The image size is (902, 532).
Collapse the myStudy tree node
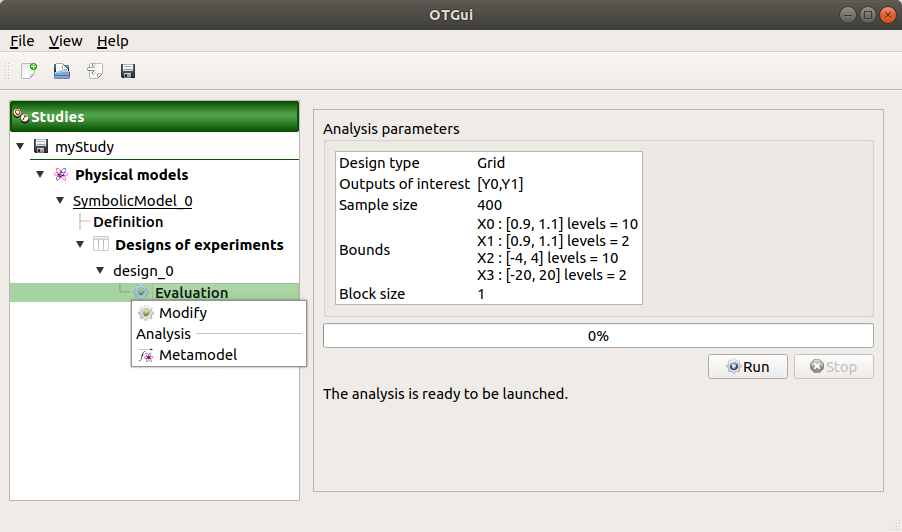20,147
